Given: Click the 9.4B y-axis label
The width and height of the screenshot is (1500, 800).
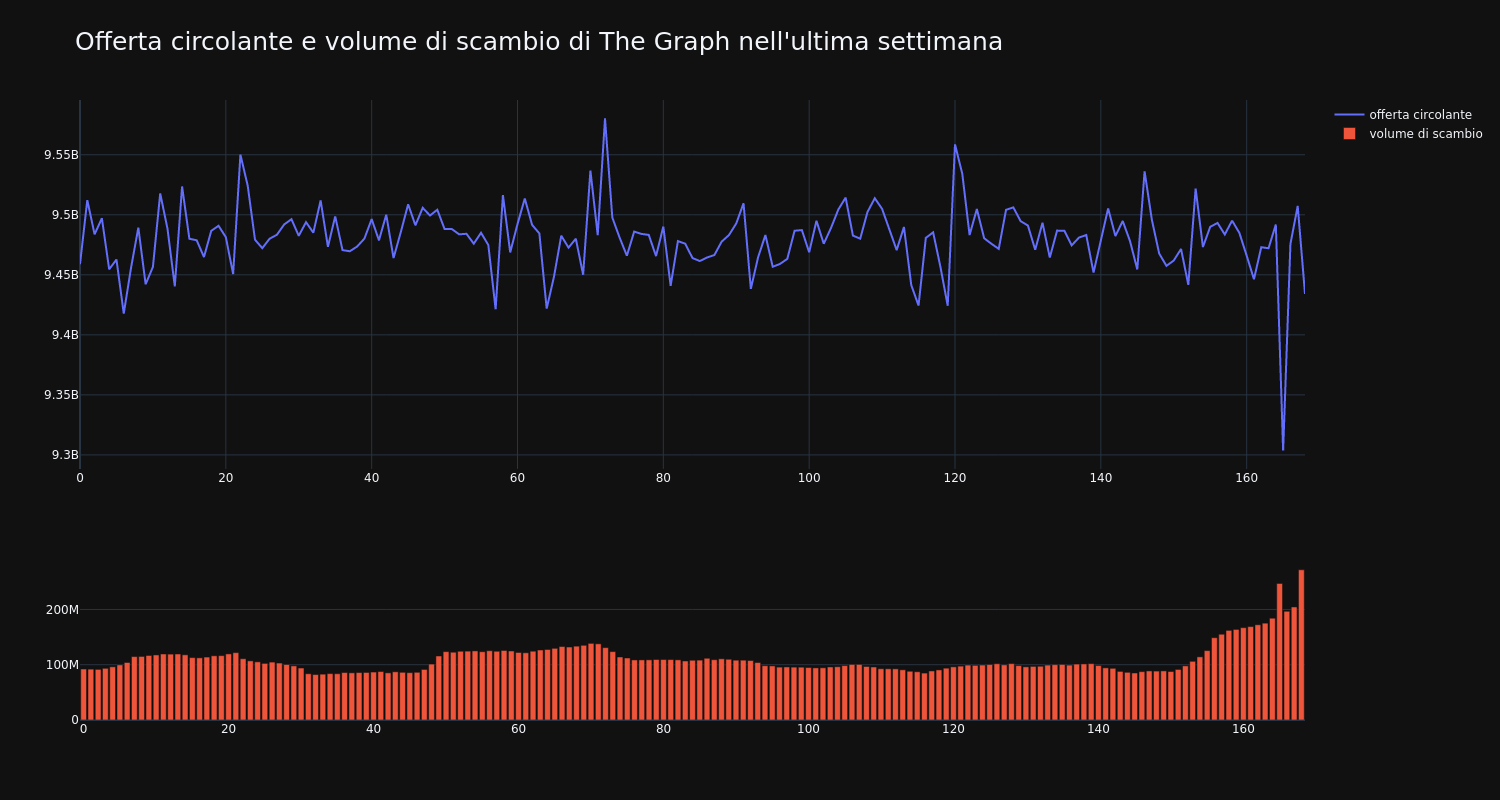Looking at the screenshot, I should point(64,335).
